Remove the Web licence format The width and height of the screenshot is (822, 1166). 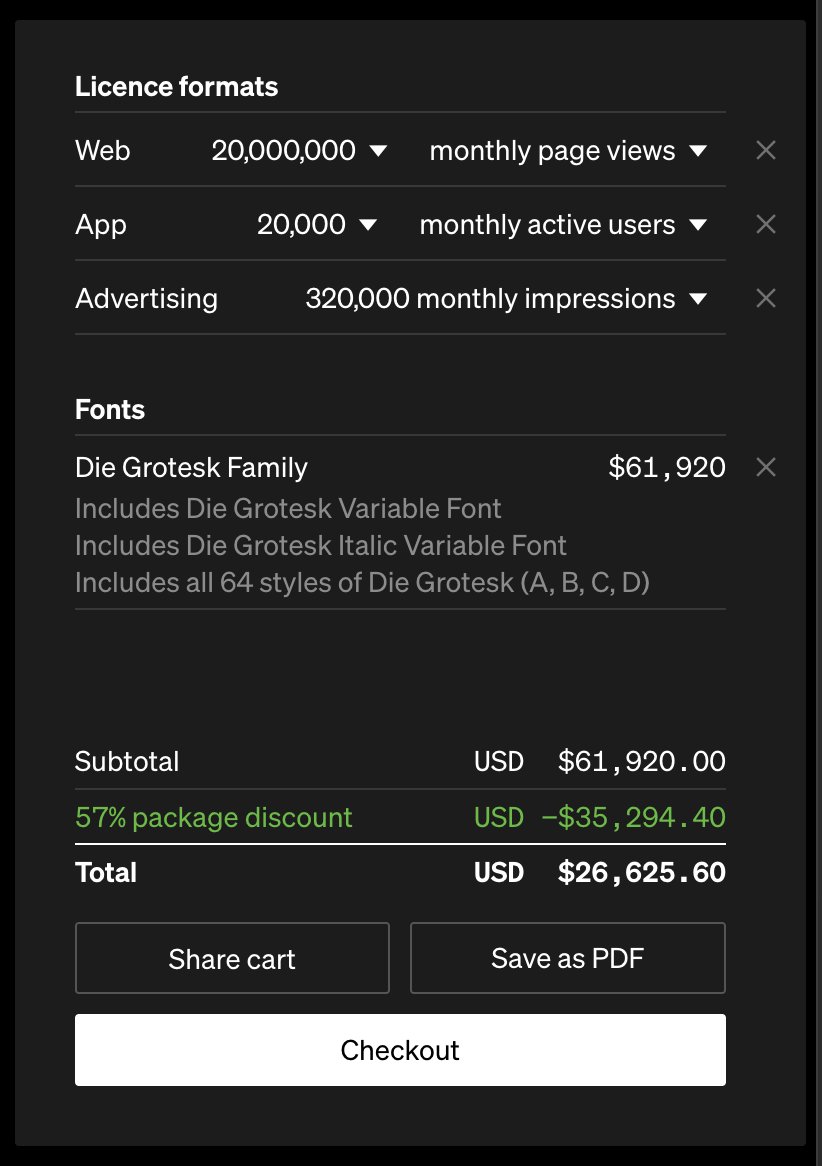click(x=765, y=150)
